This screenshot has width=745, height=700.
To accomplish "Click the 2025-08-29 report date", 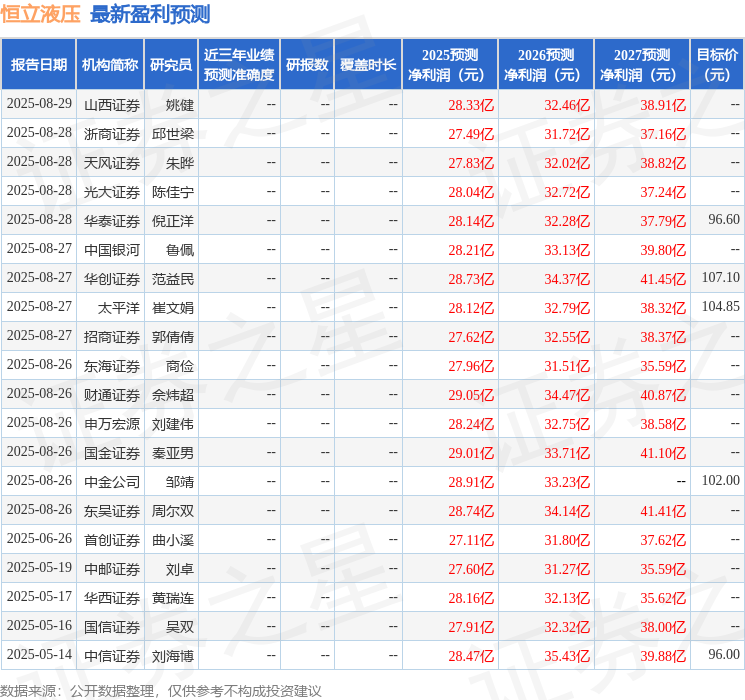I will (39, 103).
